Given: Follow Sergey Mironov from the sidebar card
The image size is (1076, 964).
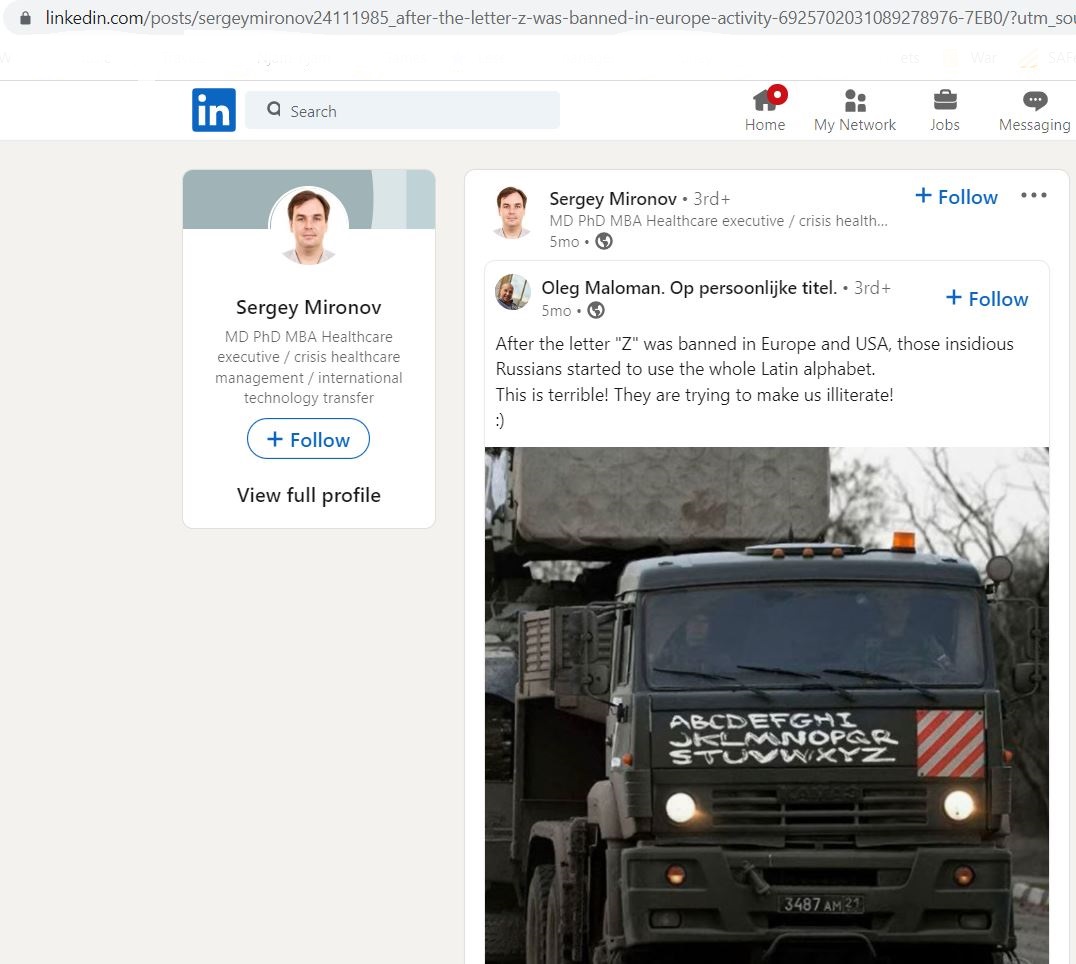Looking at the screenshot, I should pyautogui.click(x=308, y=439).
